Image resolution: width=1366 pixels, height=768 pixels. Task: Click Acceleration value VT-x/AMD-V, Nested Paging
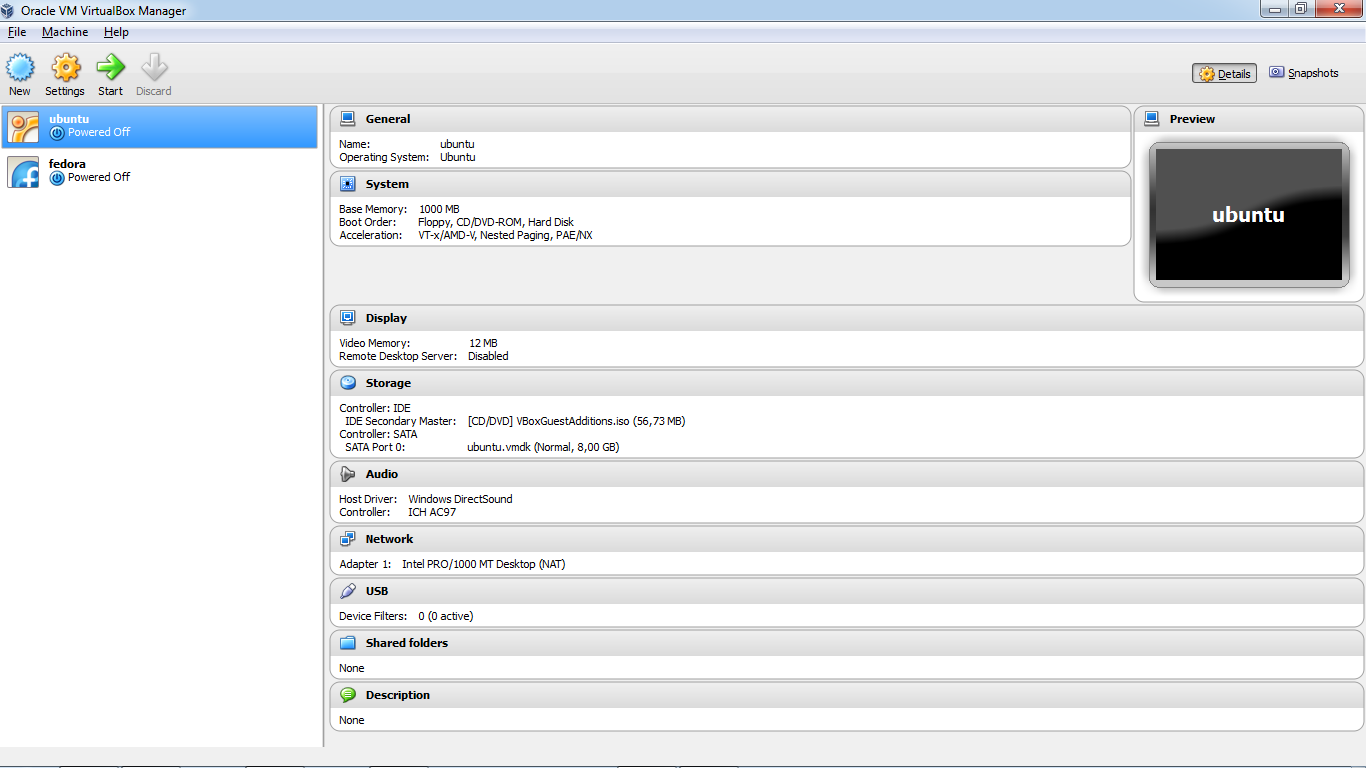click(505, 235)
